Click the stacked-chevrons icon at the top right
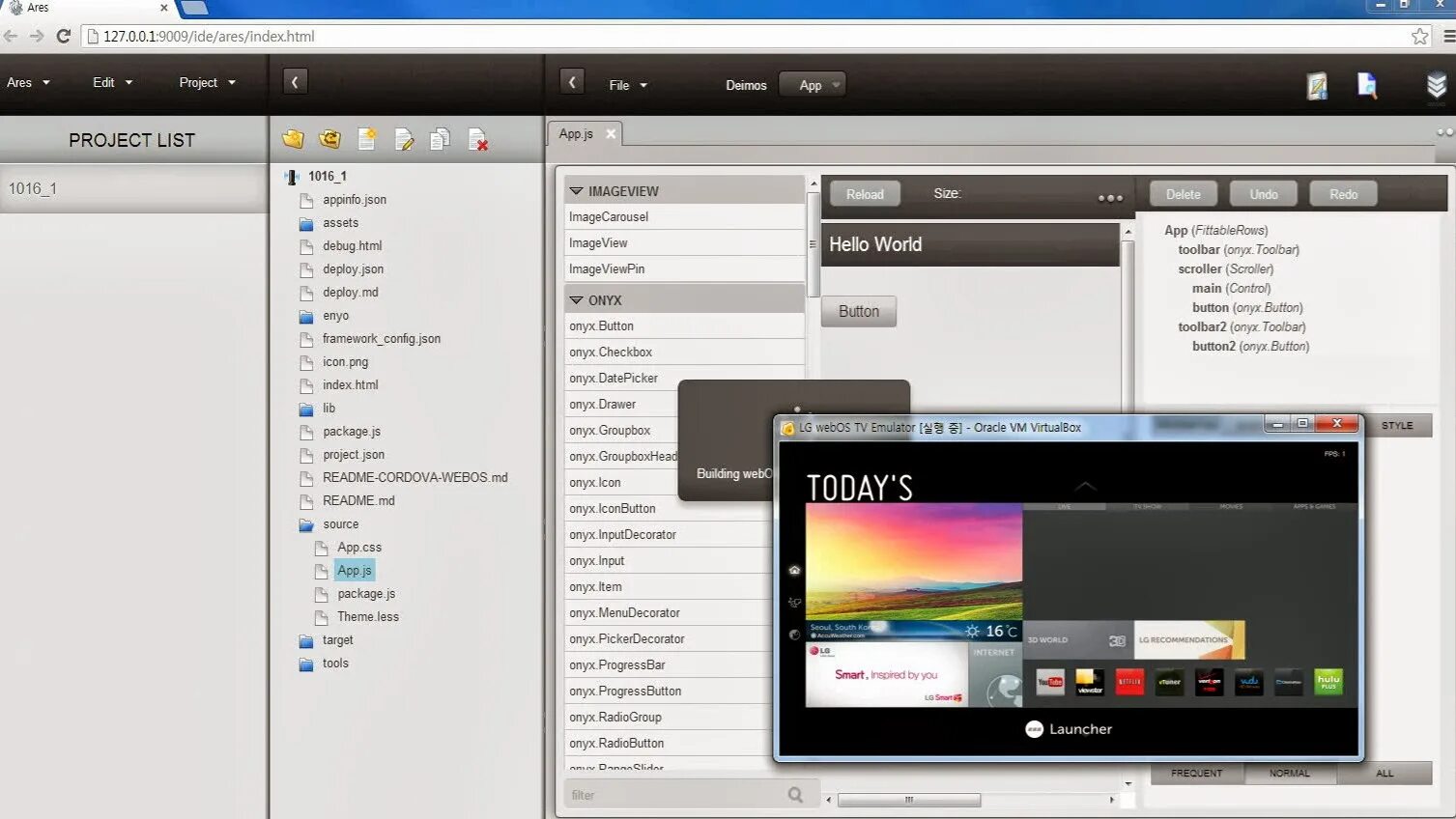 click(1434, 86)
